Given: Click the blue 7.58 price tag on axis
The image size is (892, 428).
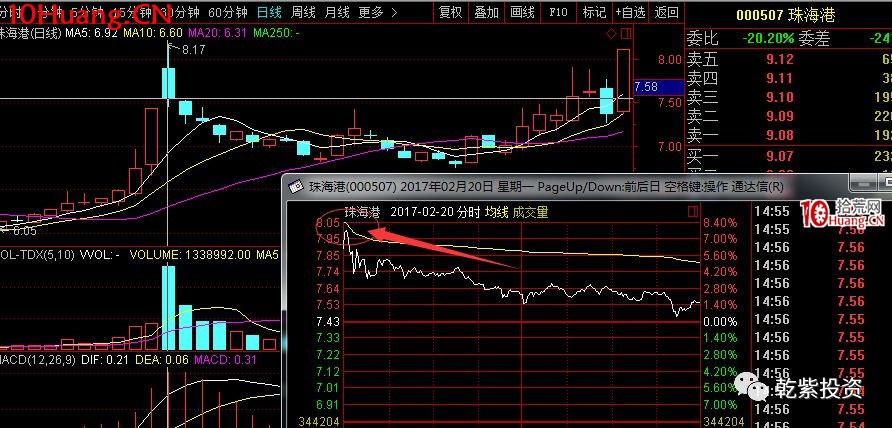Looking at the screenshot, I should (659, 87).
